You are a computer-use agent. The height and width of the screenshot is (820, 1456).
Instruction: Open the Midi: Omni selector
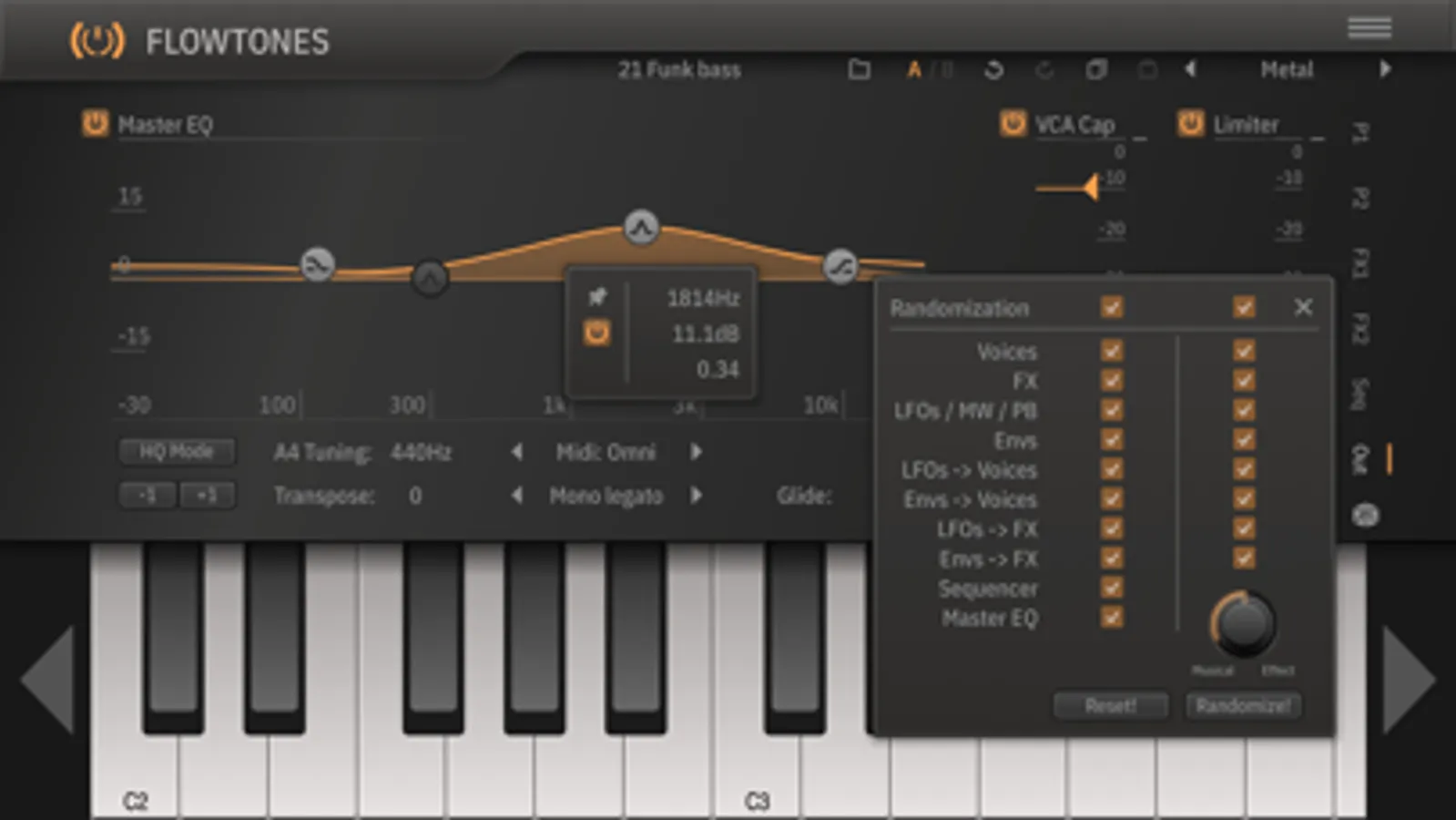point(606,452)
